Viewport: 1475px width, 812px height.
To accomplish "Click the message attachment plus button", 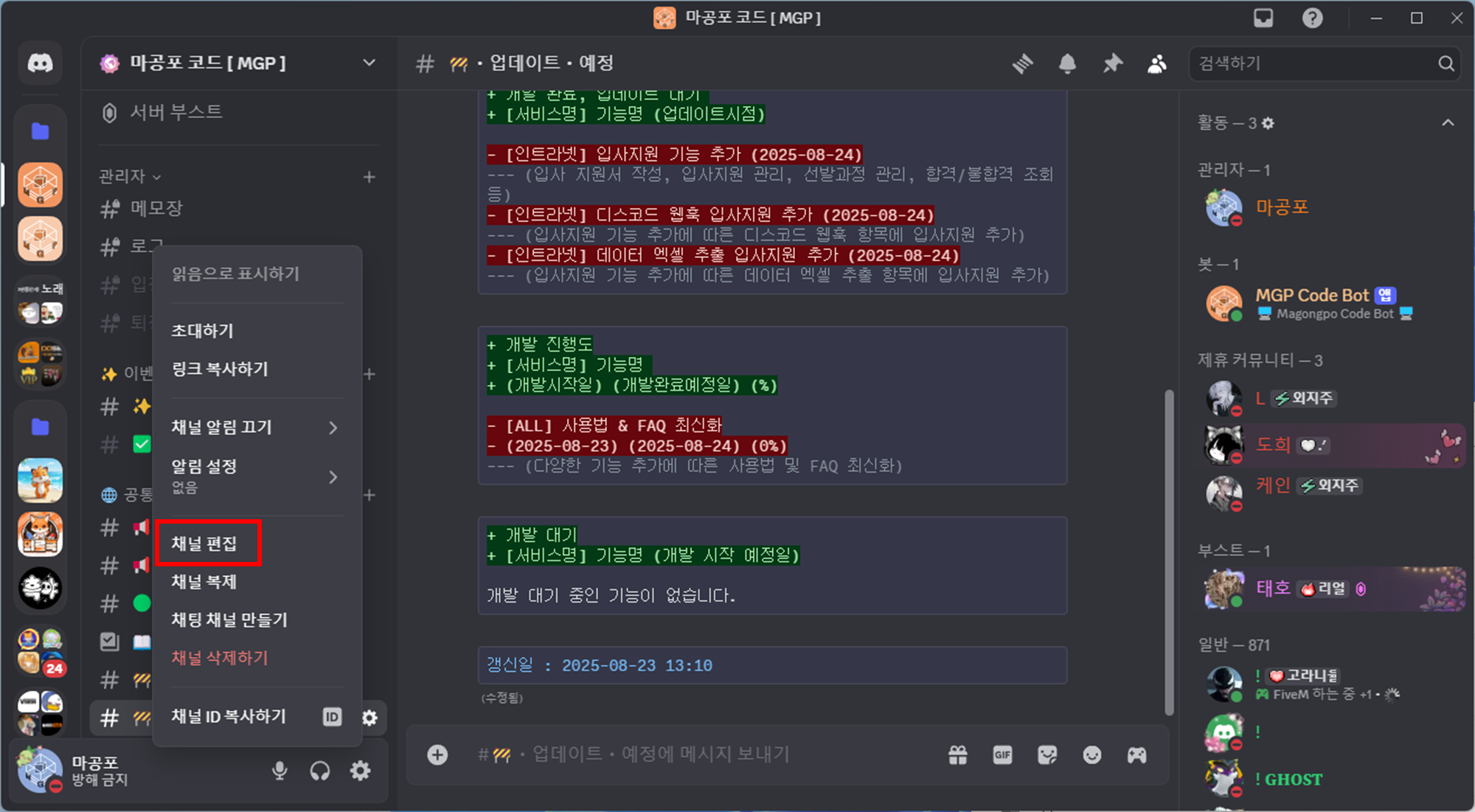I will click(x=437, y=754).
